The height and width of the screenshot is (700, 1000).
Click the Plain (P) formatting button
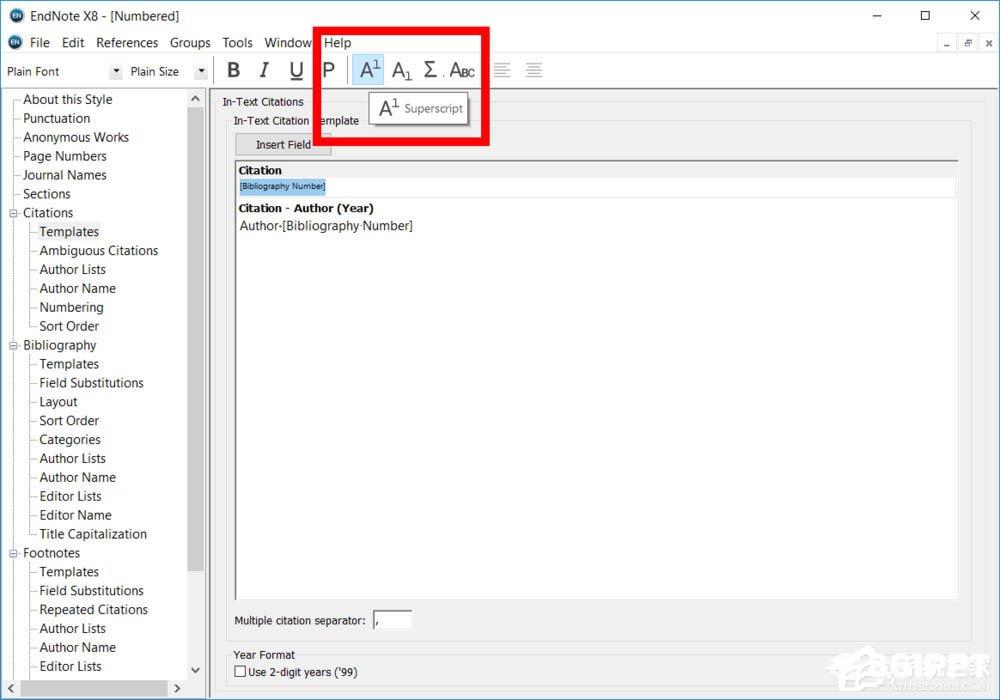(x=328, y=70)
